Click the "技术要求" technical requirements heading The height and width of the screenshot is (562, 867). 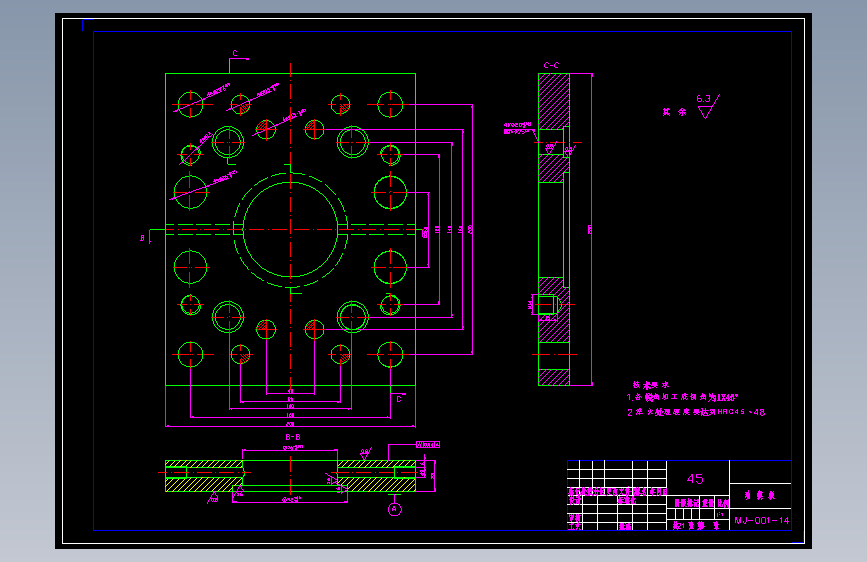[651, 384]
